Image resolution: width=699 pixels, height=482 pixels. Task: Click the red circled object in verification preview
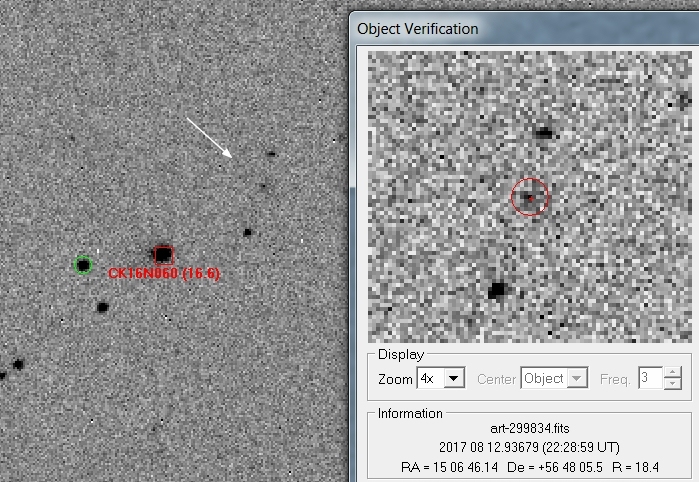530,197
